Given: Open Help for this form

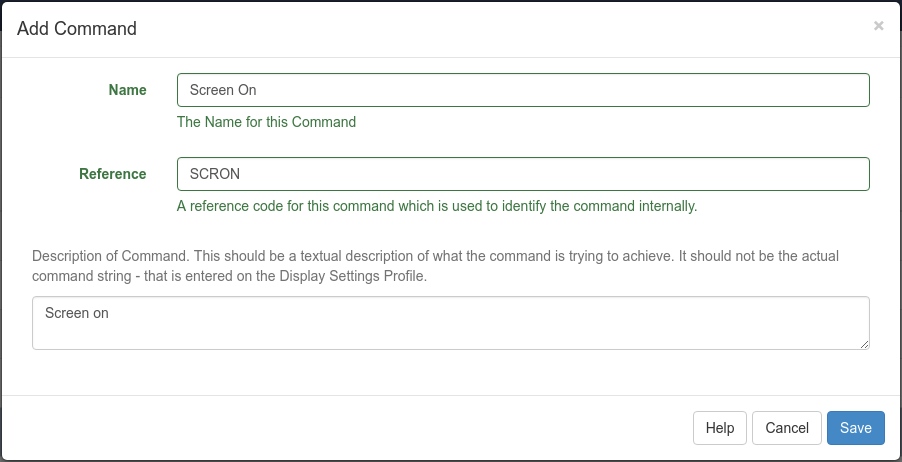Looking at the screenshot, I should pos(719,428).
